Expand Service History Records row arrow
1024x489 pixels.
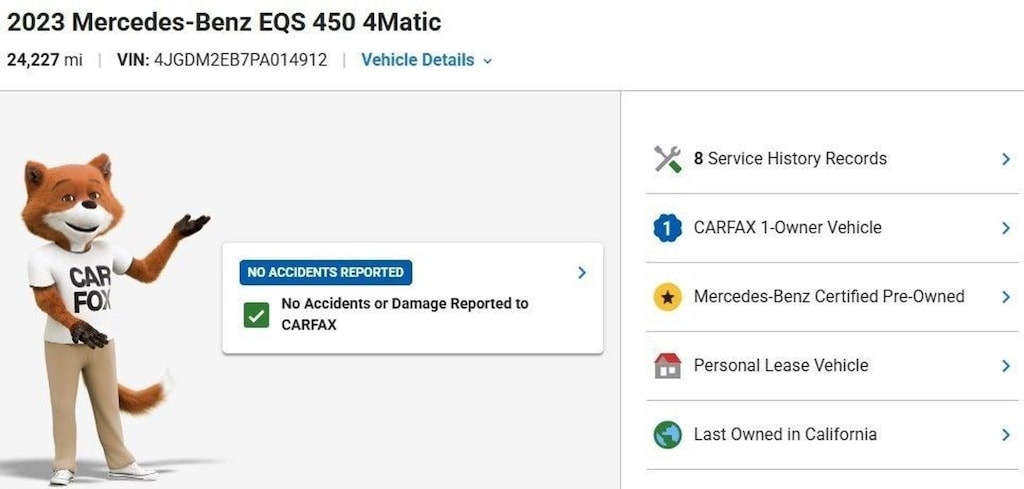(x=1006, y=159)
